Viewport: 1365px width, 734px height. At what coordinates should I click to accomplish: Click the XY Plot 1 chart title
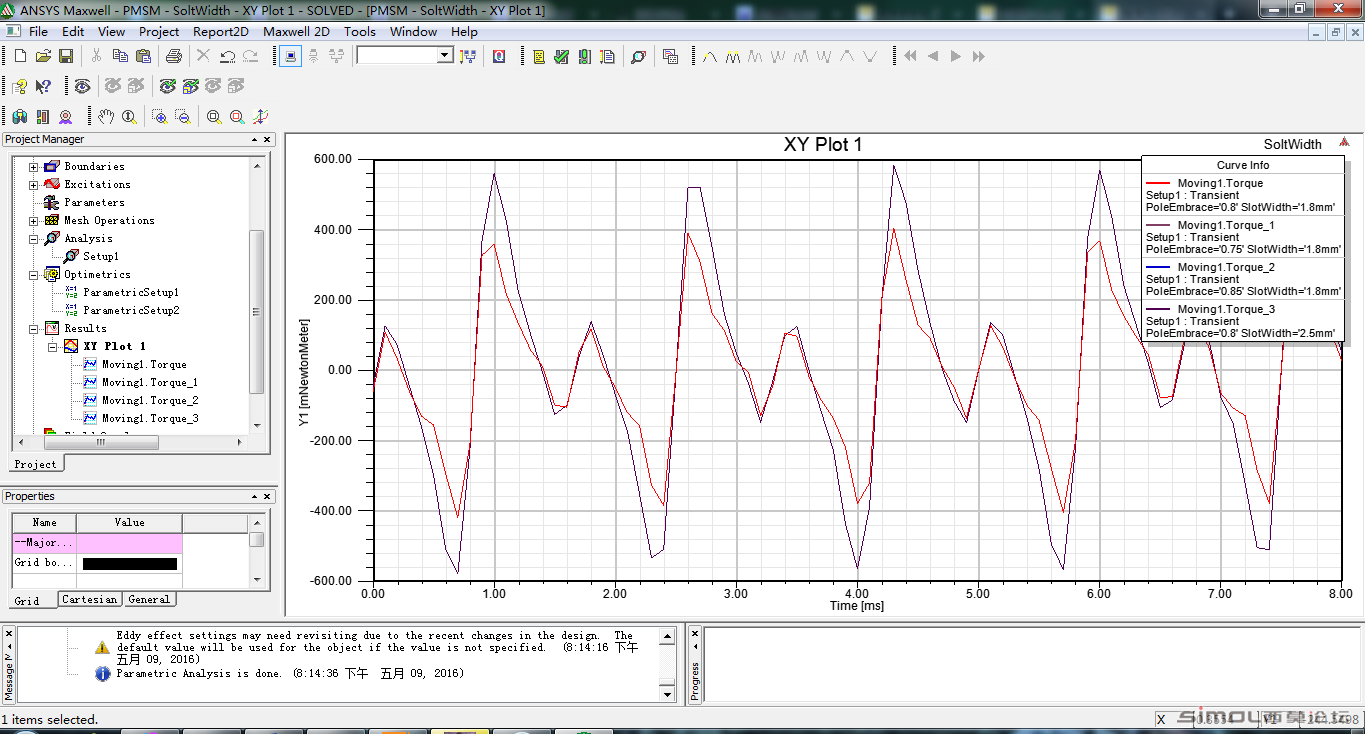pyautogui.click(x=823, y=145)
